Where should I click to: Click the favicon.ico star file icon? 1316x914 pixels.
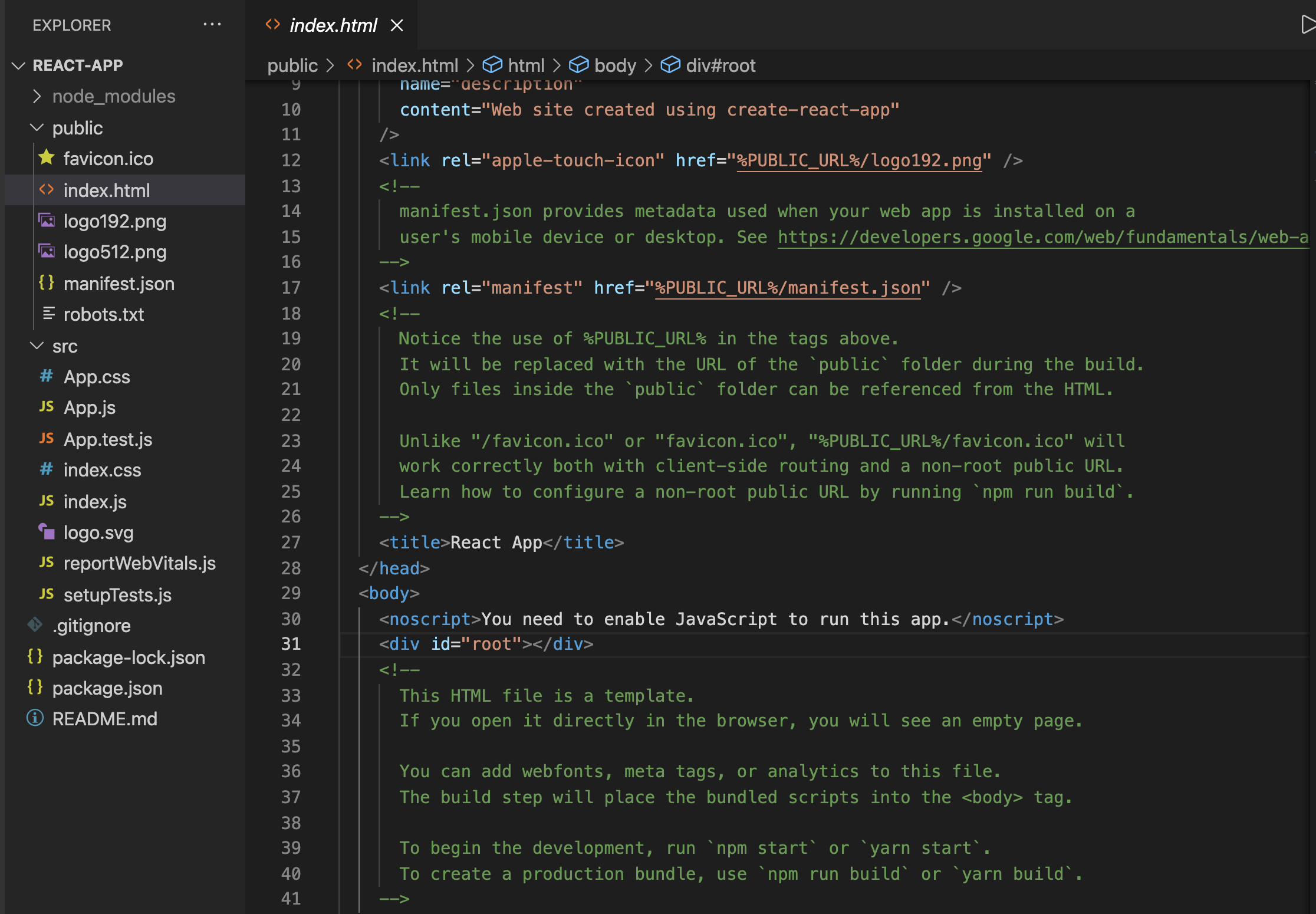47,158
